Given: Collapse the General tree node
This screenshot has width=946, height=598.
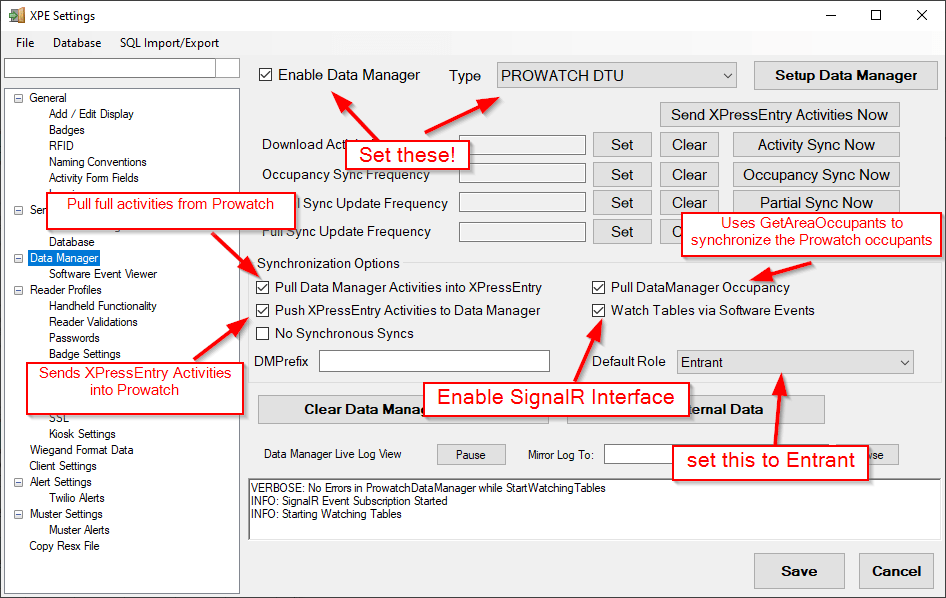Looking at the screenshot, I should [18, 98].
